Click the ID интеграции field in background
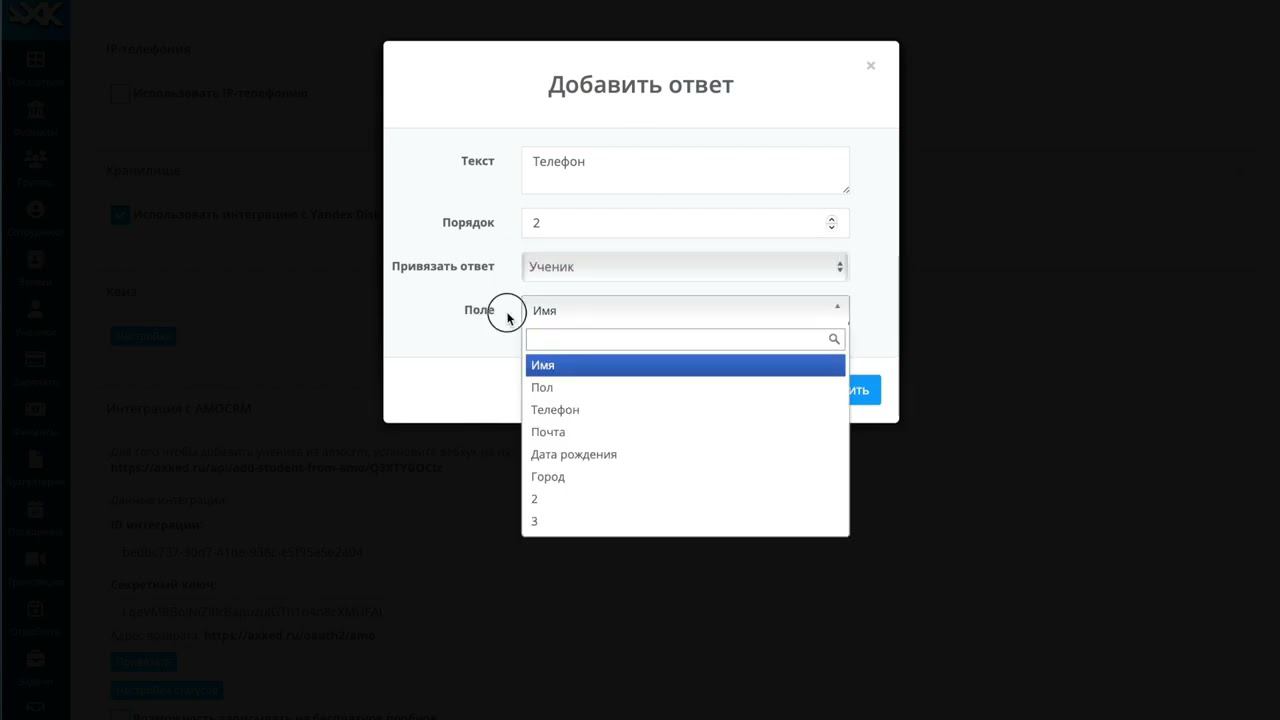1280x720 pixels. (243, 552)
